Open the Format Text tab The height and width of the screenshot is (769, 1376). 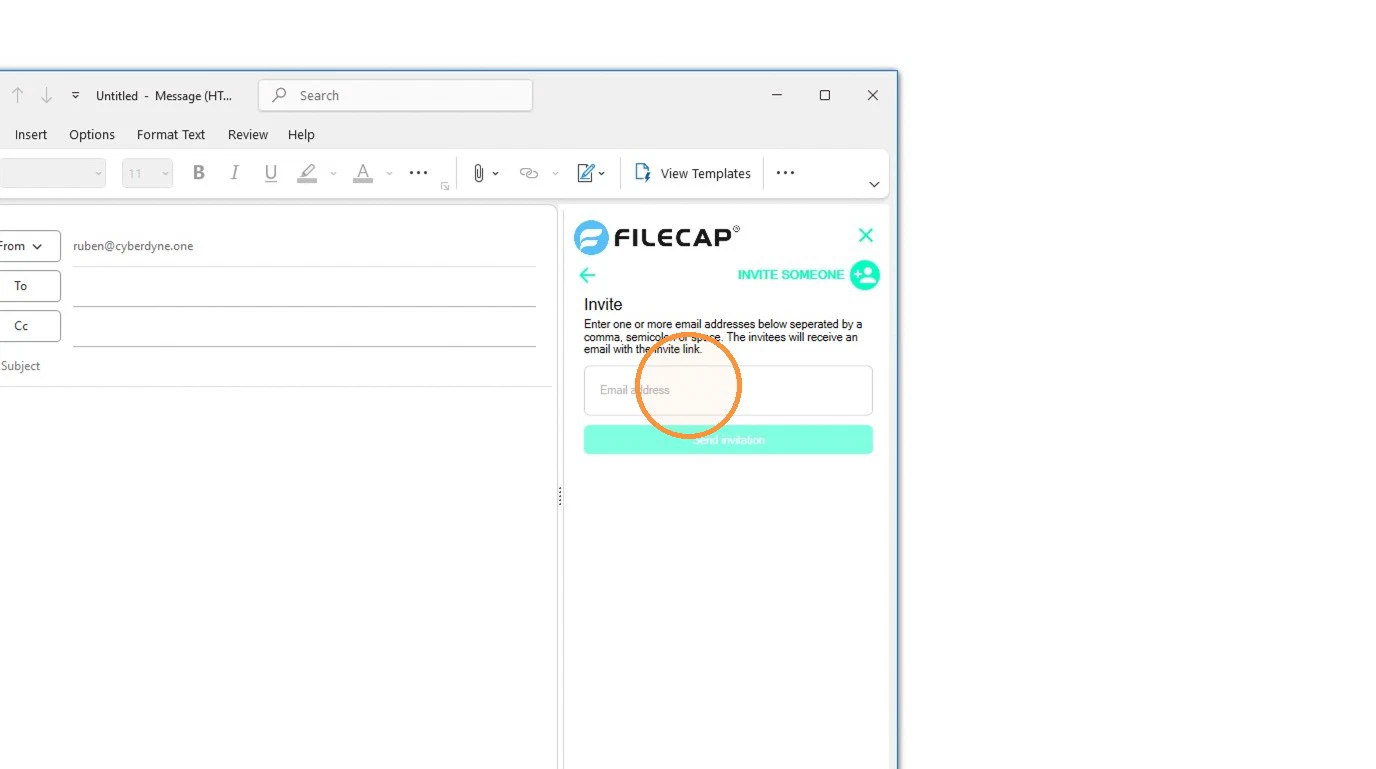click(x=171, y=135)
